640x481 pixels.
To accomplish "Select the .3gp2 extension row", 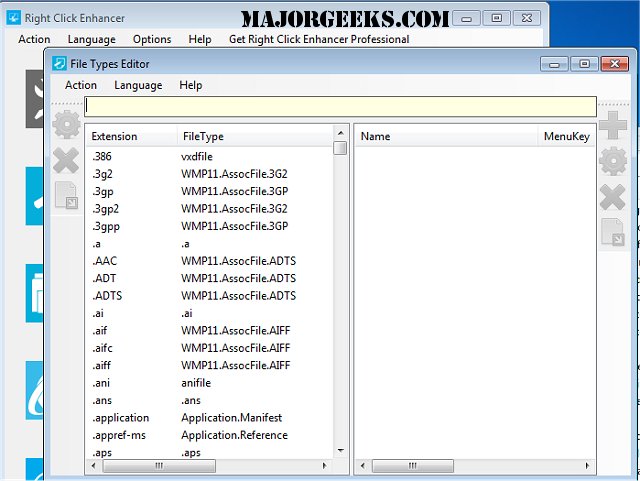I will tap(210, 209).
